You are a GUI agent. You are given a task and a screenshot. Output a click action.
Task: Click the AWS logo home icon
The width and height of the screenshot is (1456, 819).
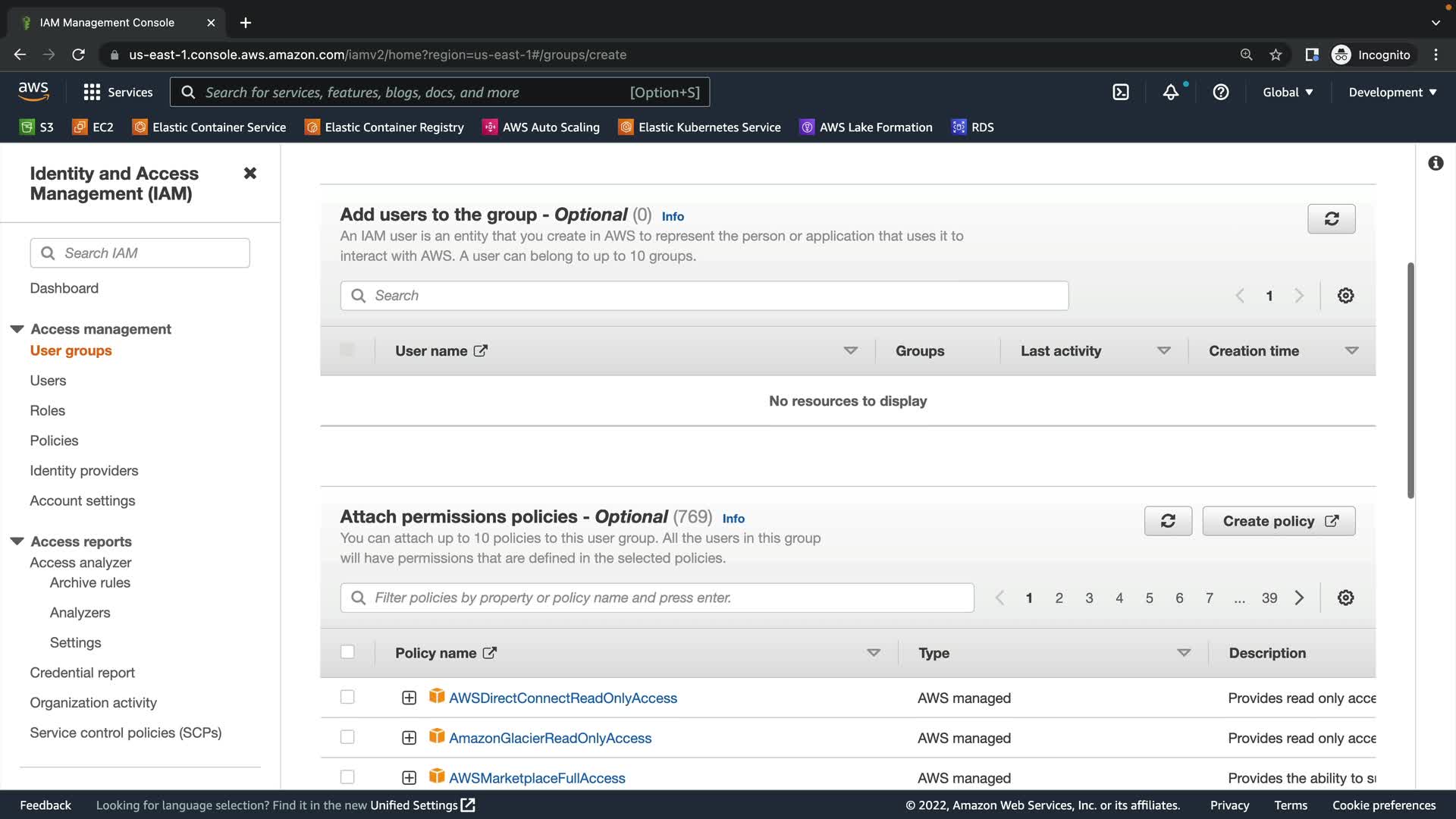click(33, 91)
